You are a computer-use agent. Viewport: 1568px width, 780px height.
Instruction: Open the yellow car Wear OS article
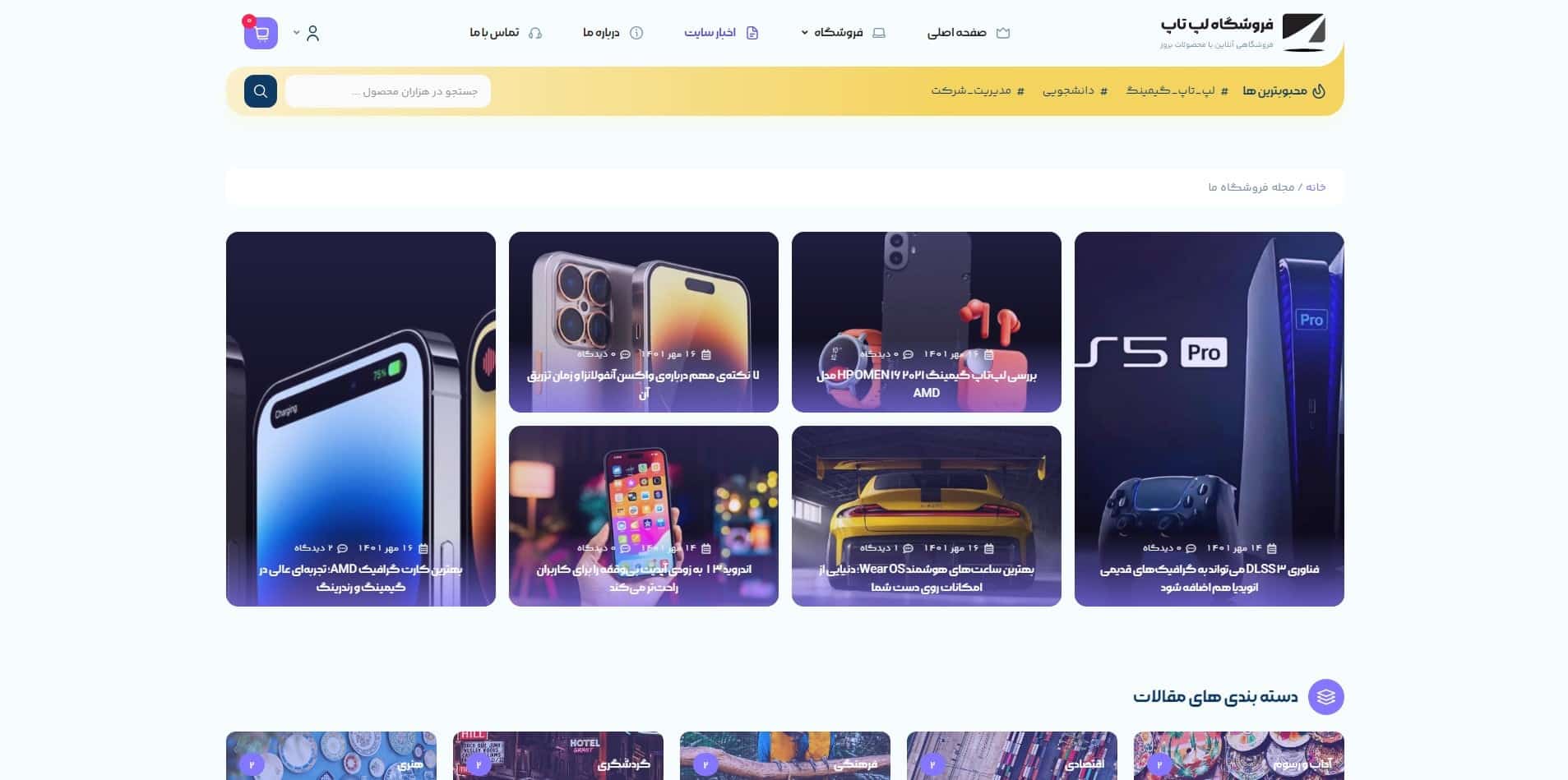click(x=926, y=516)
